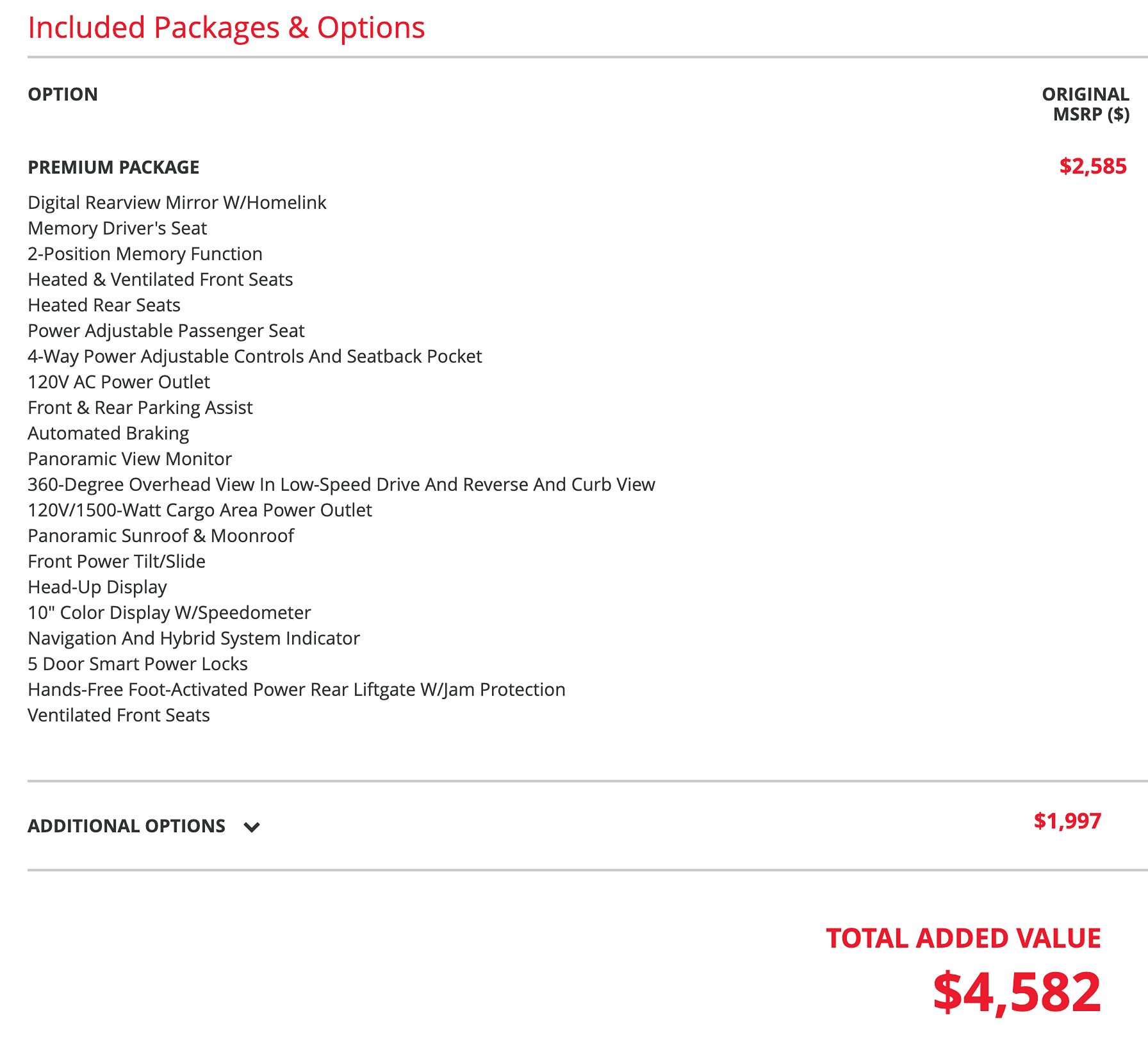Click the $4,582 total added value amount
This screenshot has height=1038, width=1148.
click(x=1017, y=992)
